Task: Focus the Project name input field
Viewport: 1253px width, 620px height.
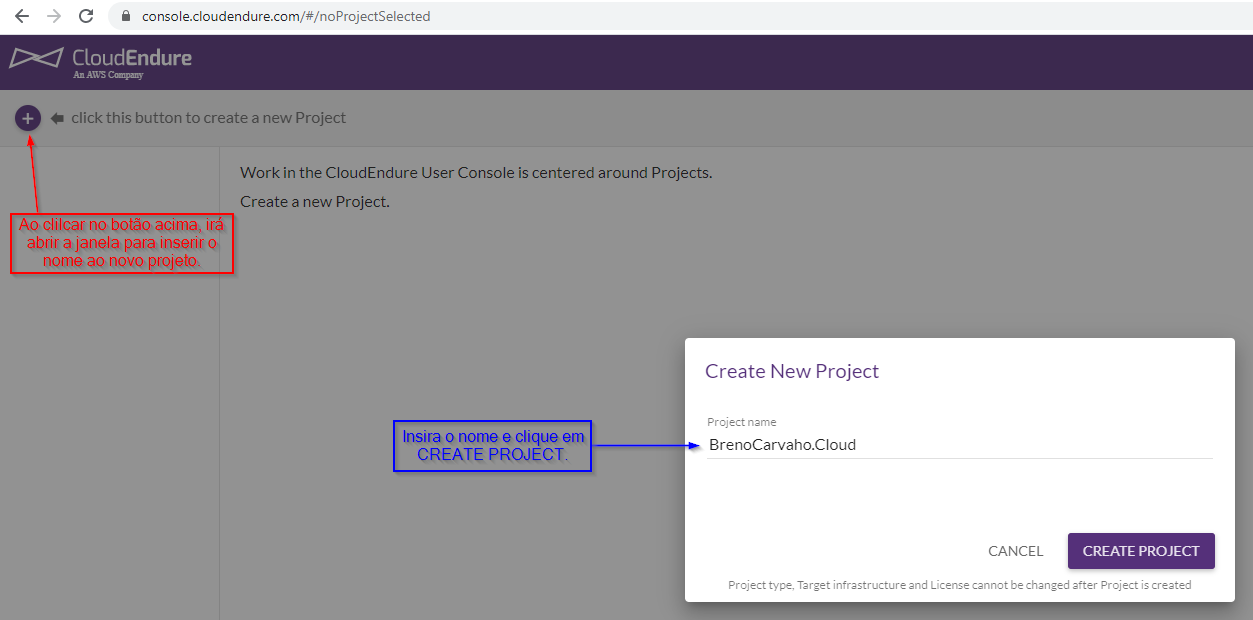Action: (x=958, y=445)
